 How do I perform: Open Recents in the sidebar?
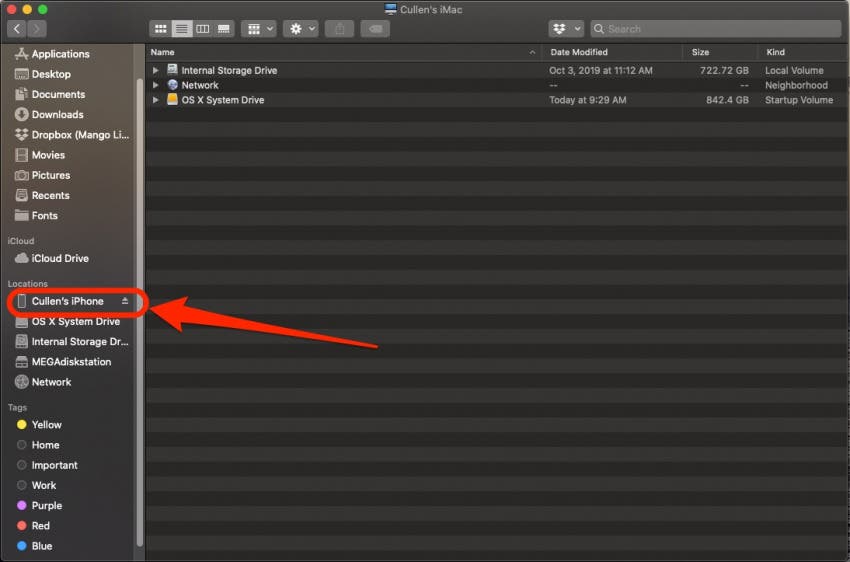pyautogui.click(x=50, y=195)
